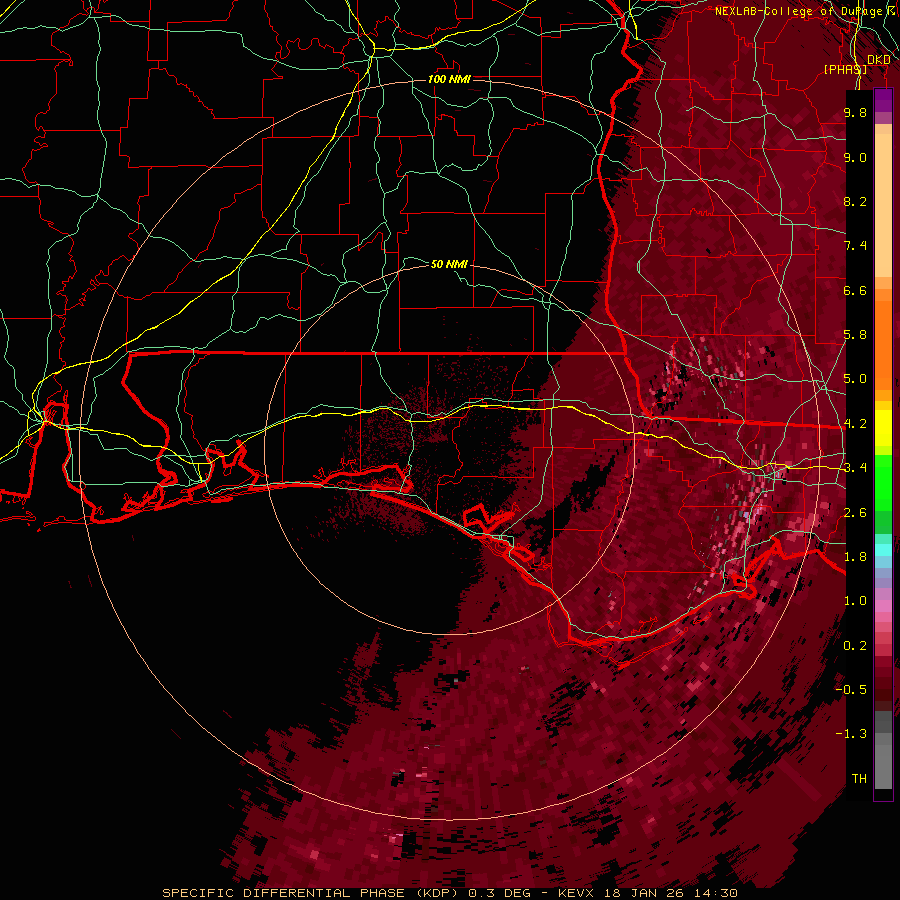Click the 9.0 value on the color scale
Image resolution: width=900 pixels, height=900 pixels.
point(855,157)
